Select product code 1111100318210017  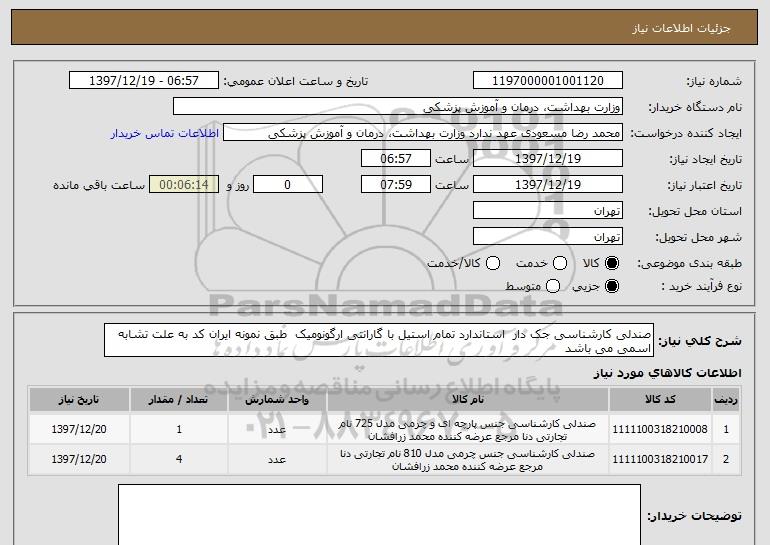pos(660,460)
